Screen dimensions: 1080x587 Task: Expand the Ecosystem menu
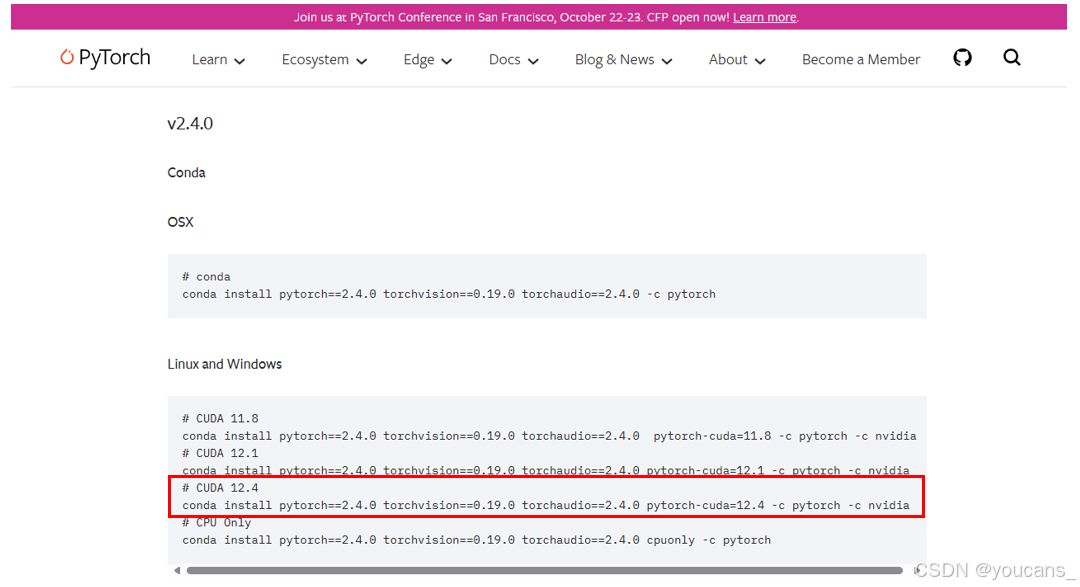(324, 60)
